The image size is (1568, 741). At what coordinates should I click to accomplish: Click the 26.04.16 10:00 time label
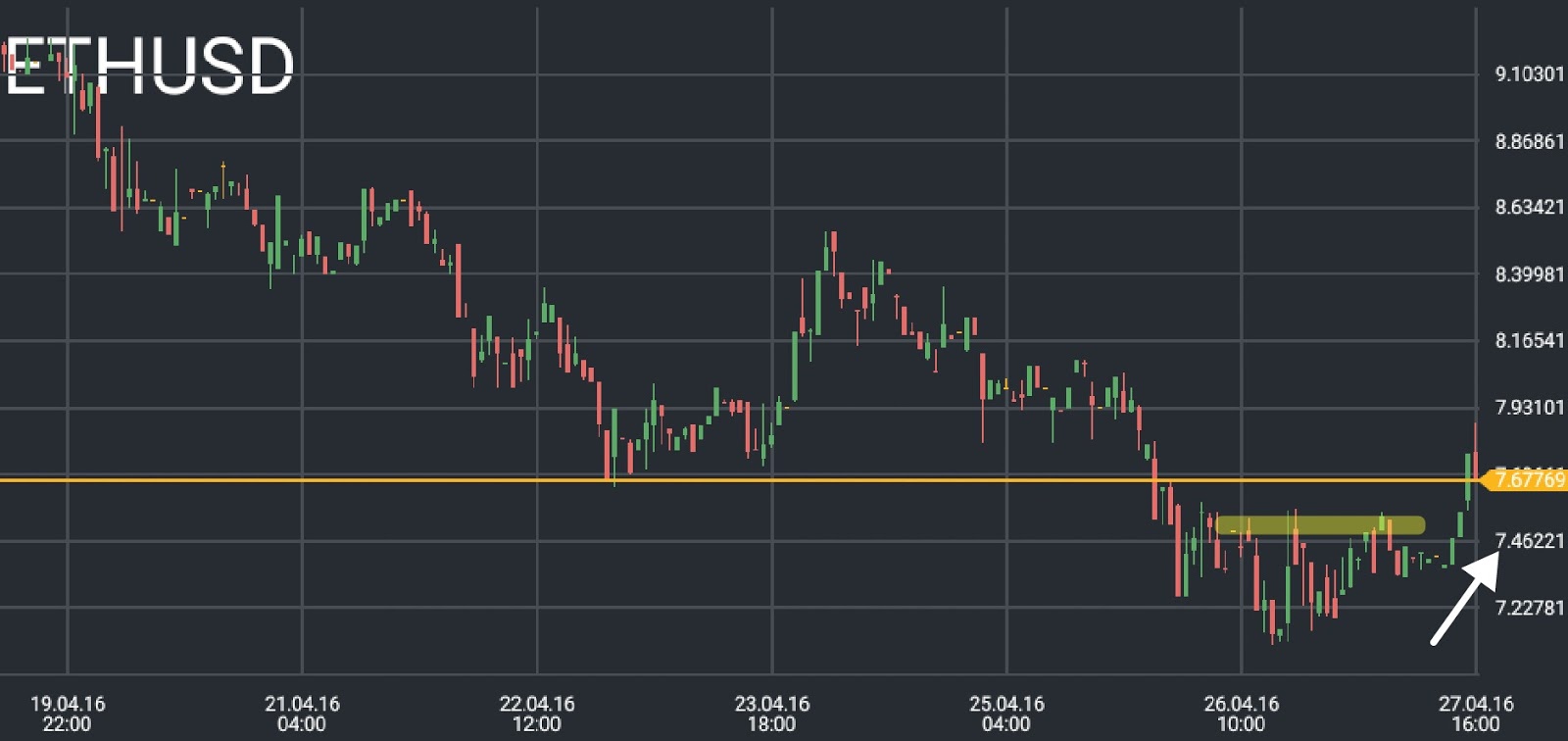pyautogui.click(x=1242, y=714)
